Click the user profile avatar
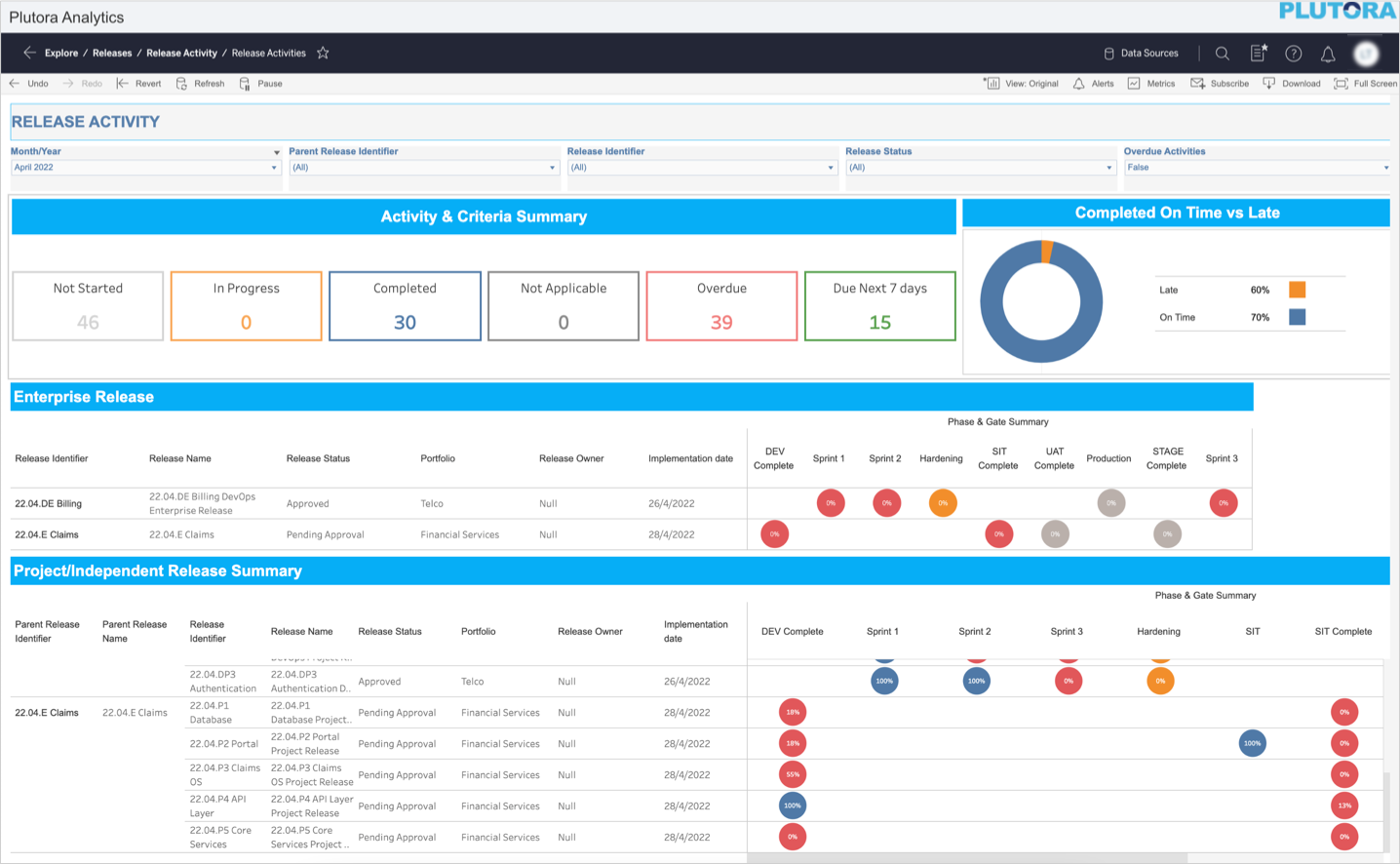This screenshot has height=864, width=1400. [x=1366, y=54]
